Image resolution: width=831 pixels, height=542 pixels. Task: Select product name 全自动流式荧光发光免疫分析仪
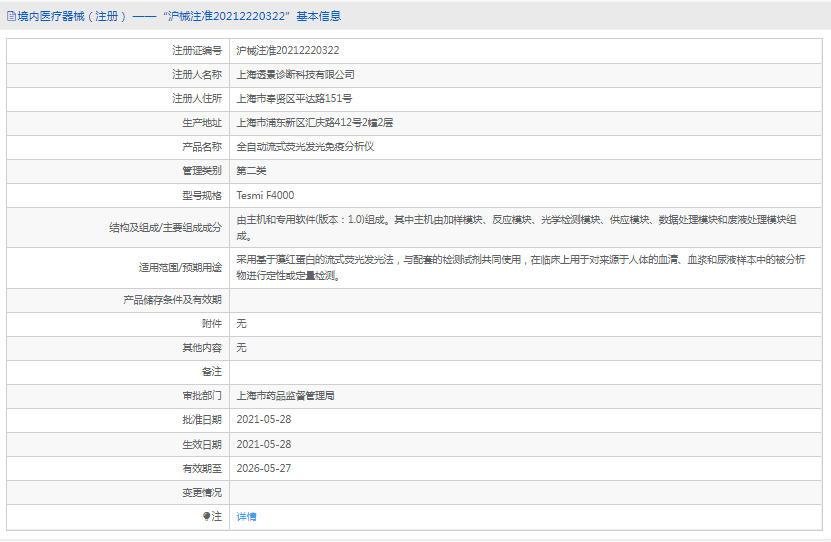click(x=305, y=147)
